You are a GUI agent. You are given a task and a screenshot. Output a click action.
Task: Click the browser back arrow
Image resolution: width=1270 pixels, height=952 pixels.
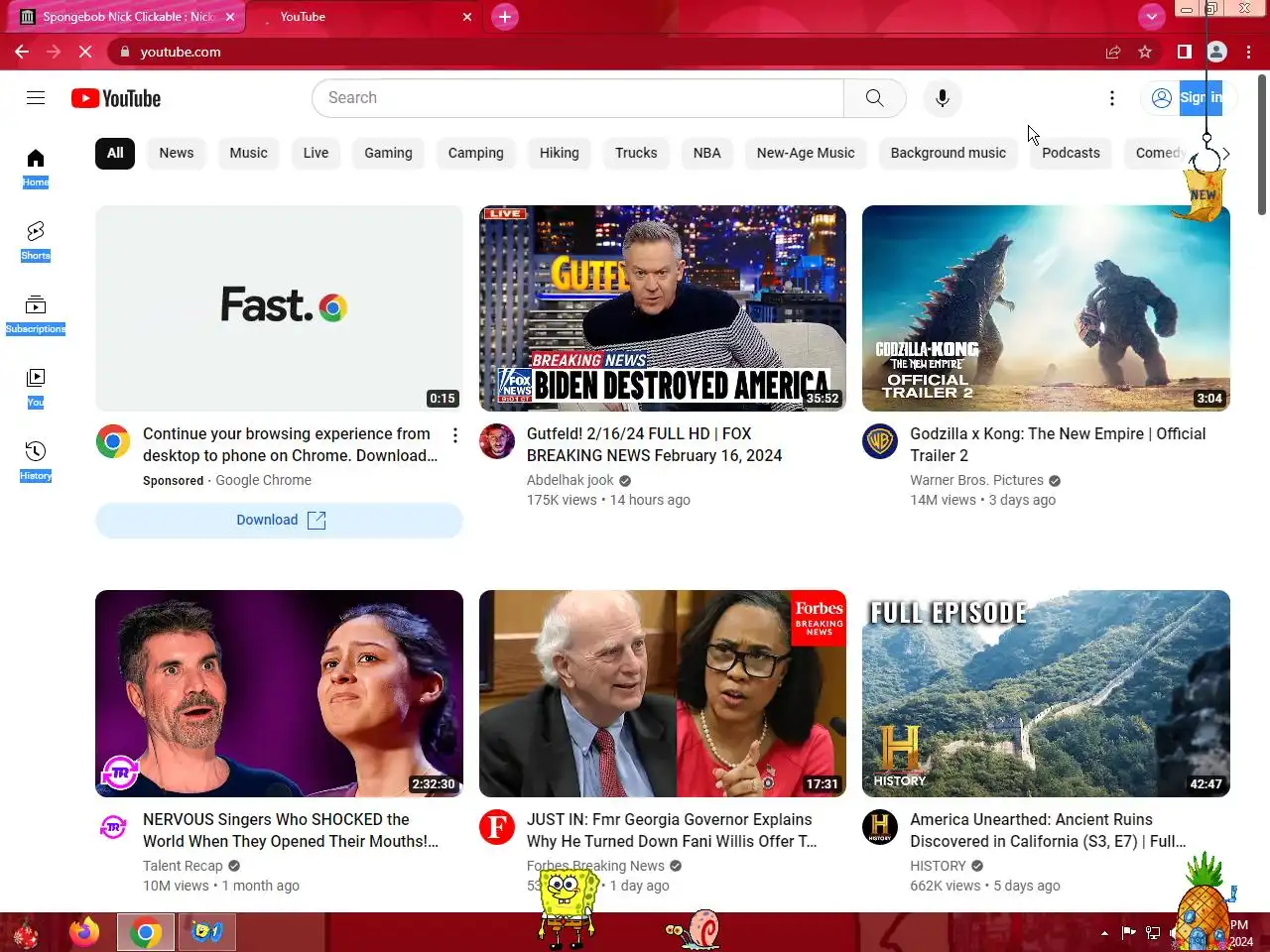(x=22, y=52)
